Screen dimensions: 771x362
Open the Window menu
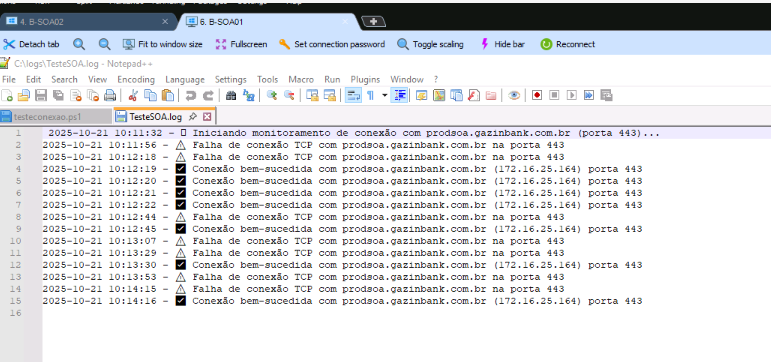(407, 79)
